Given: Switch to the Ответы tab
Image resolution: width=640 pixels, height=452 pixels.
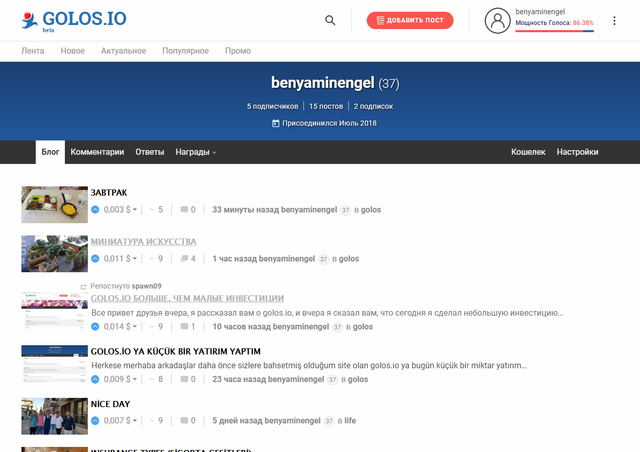Looking at the screenshot, I should point(150,152).
